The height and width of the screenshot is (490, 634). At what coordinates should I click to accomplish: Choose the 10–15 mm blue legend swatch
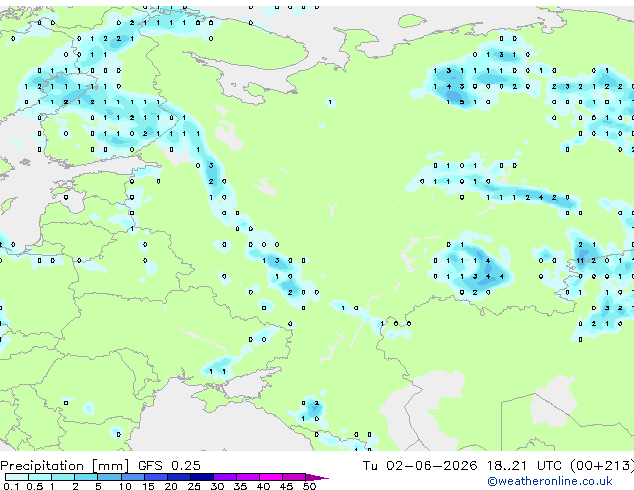pos(132,477)
